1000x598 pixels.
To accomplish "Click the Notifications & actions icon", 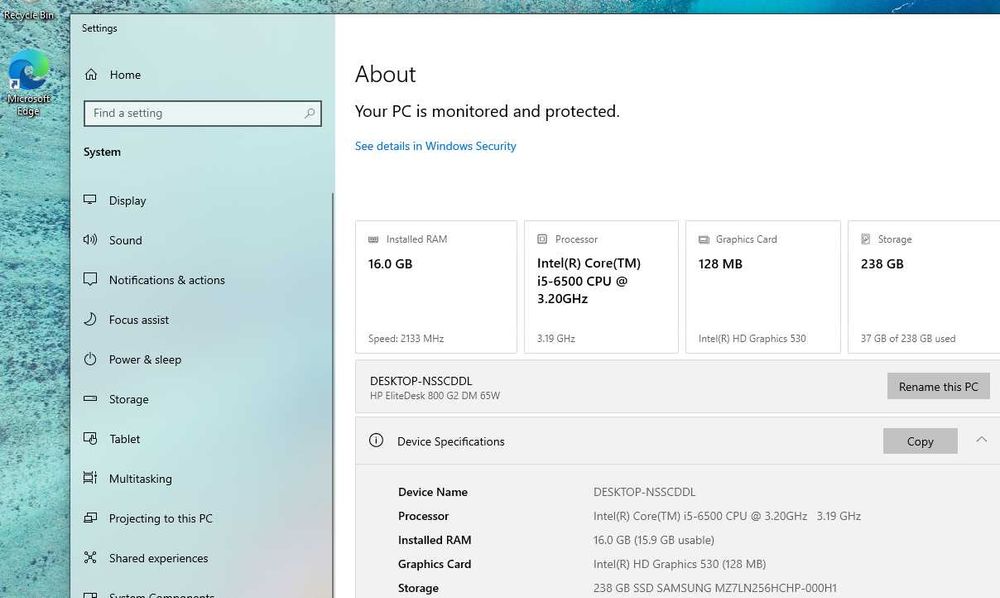I will 90,279.
